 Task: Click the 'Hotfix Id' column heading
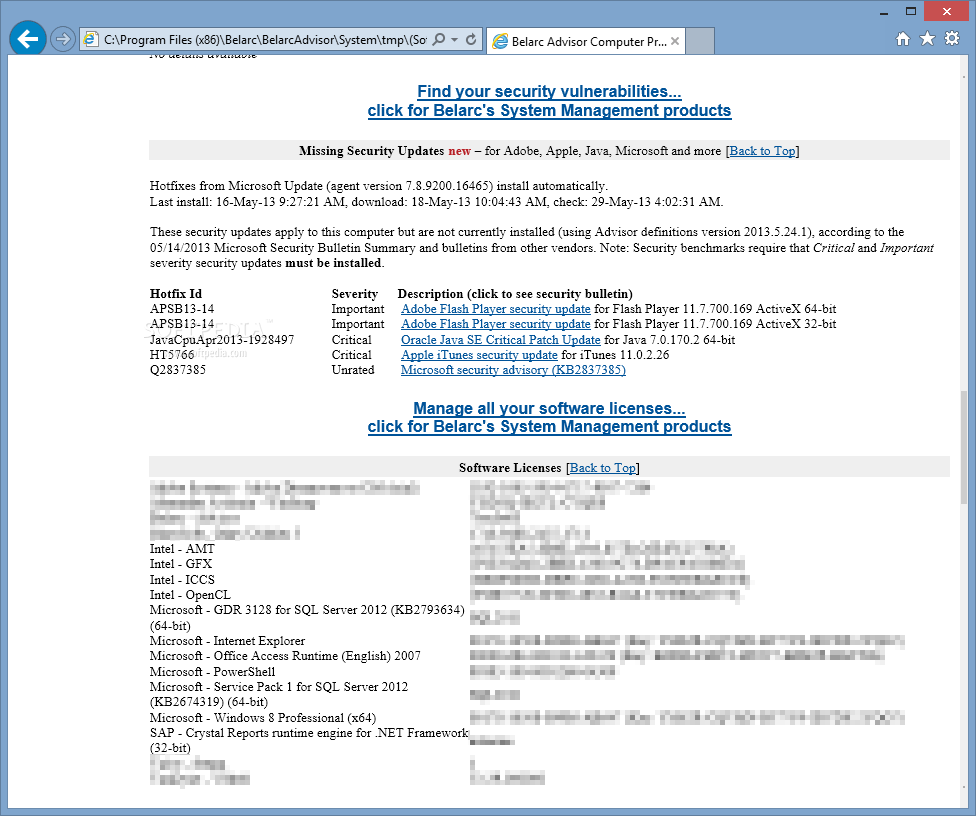[x=176, y=294]
